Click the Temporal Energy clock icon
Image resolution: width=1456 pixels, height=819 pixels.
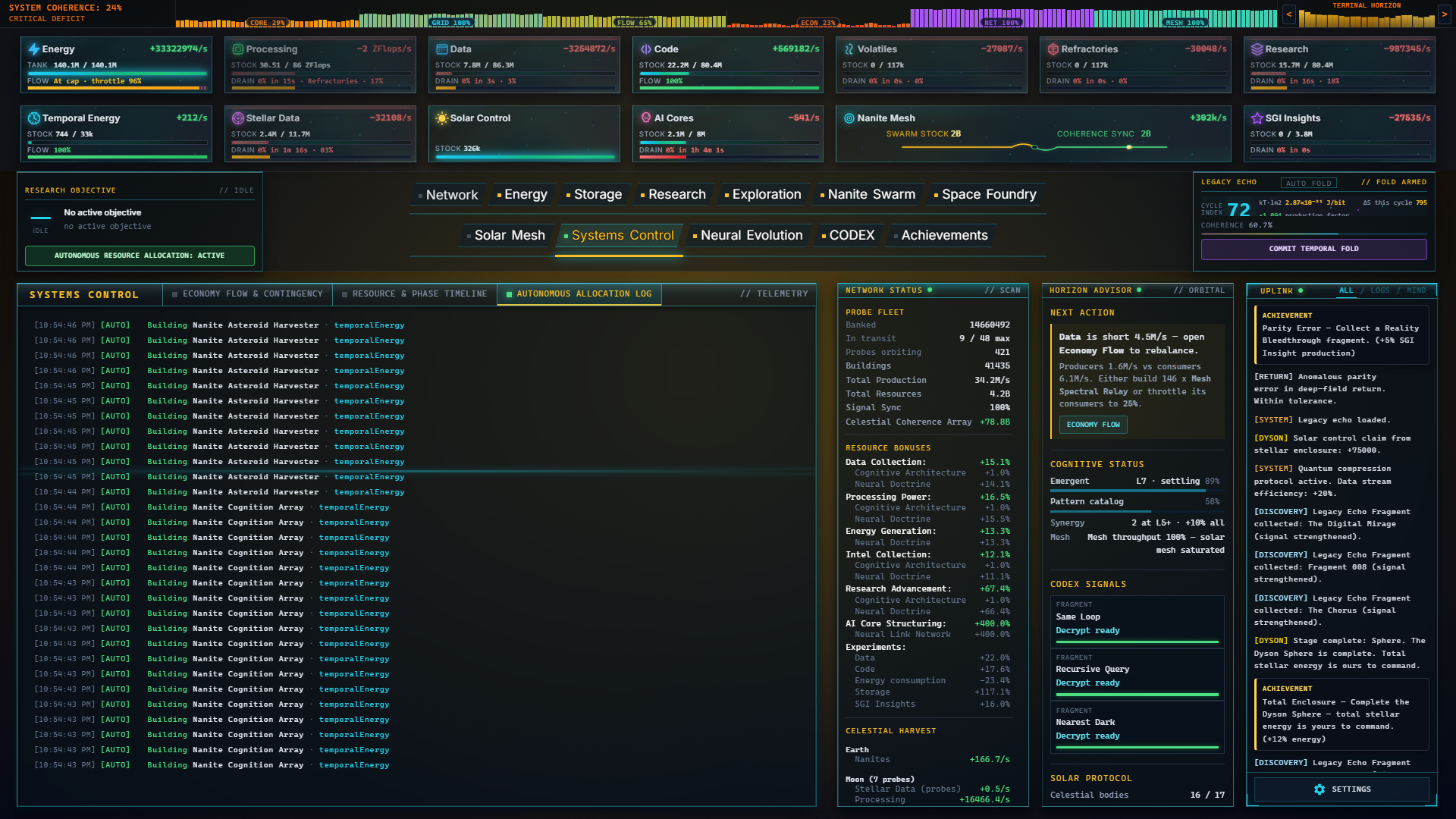click(33, 118)
